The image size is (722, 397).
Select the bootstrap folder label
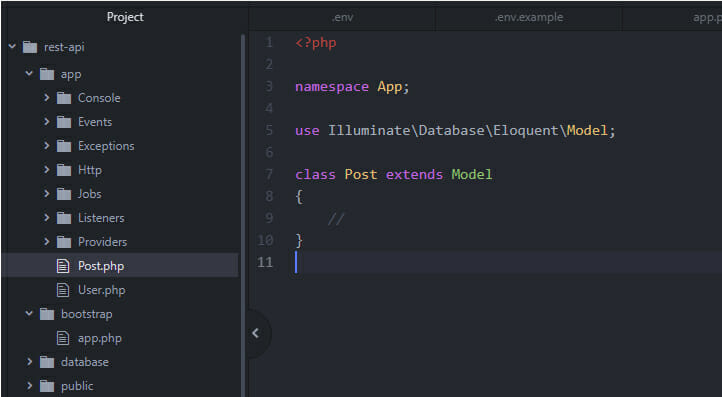(x=87, y=314)
